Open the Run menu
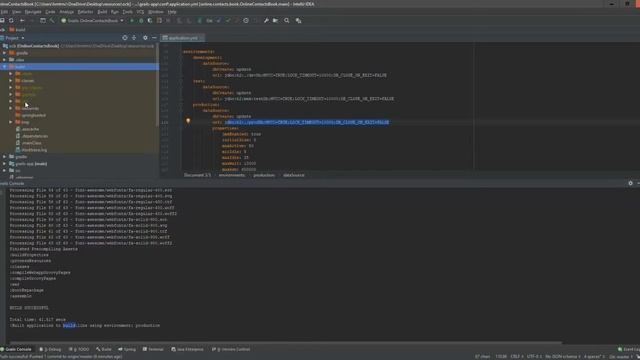 tap(115, 12)
